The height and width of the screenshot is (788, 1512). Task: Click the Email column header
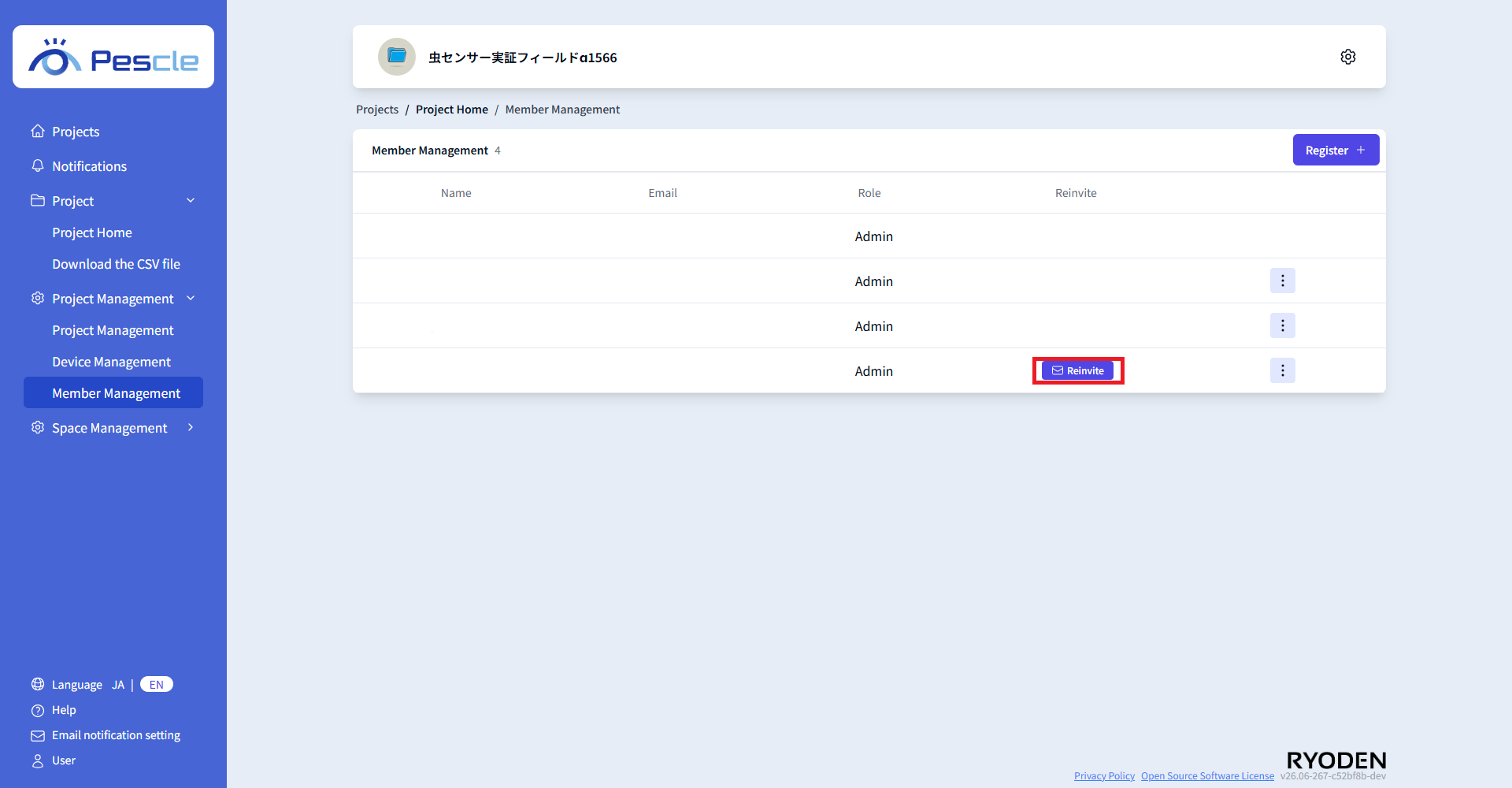(x=662, y=193)
